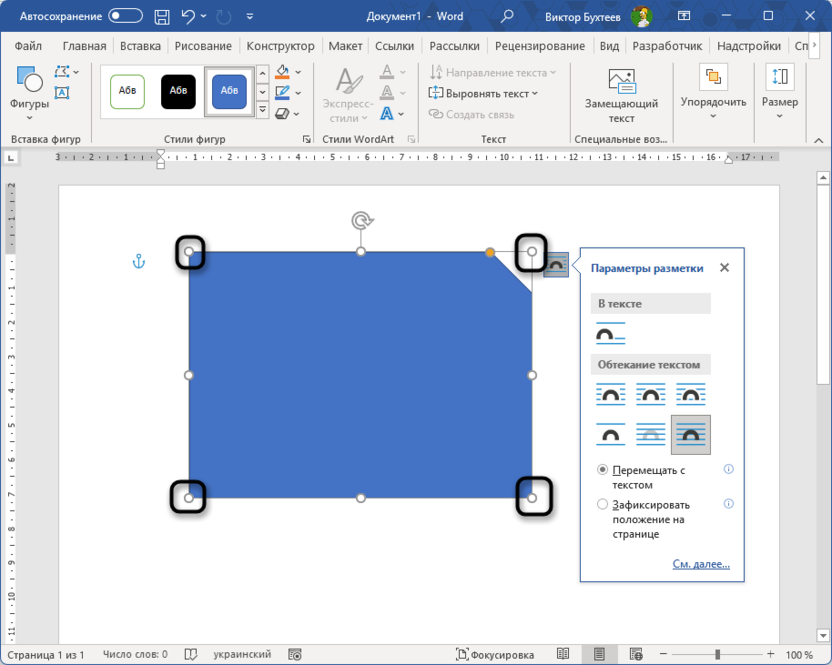
Task: Select 'Перемещать с текстом' radio button
Action: [602, 469]
